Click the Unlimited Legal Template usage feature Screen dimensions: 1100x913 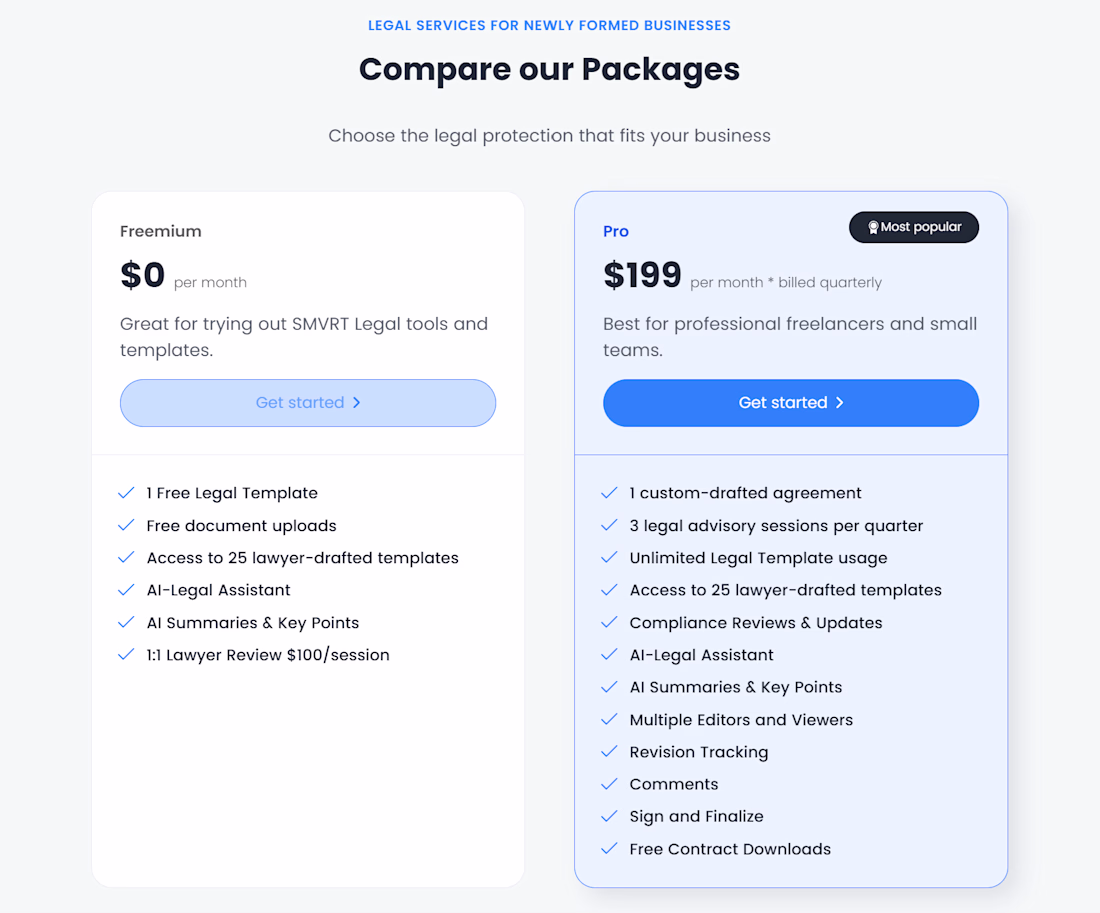point(758,558)
